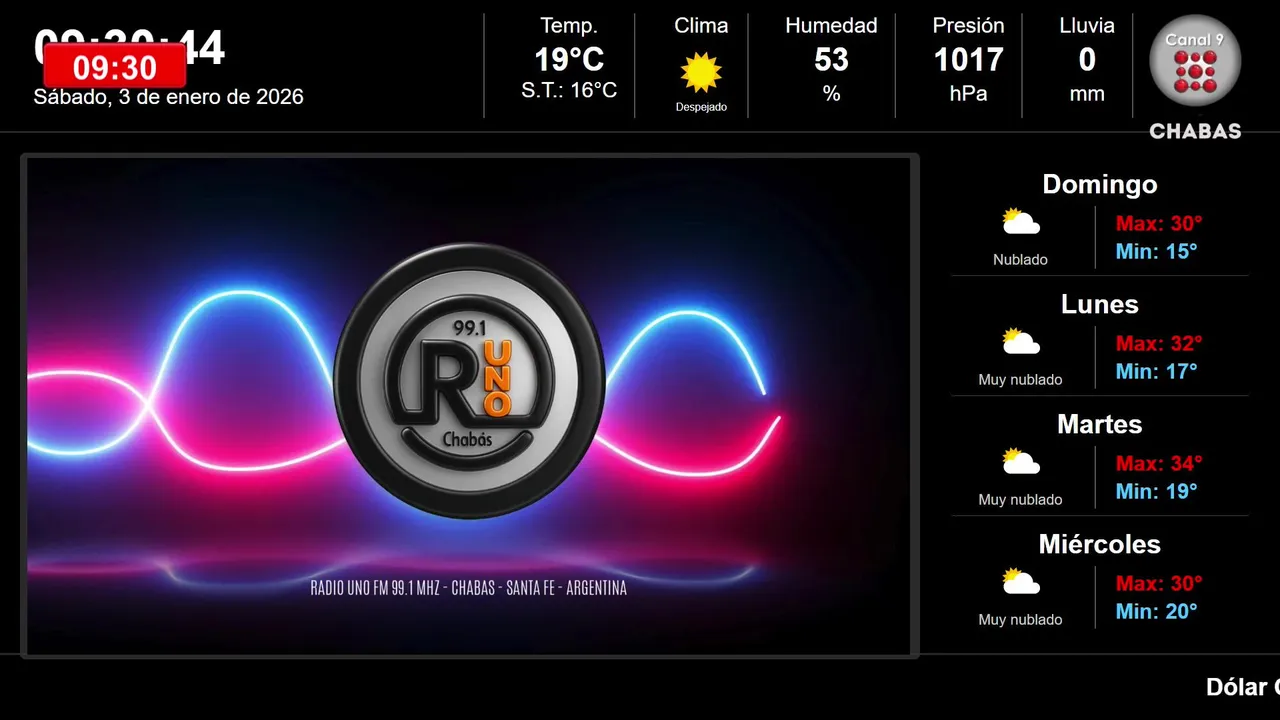Click the Presión 1017 value
The width and height of the screenshot is (1280, 720).
[968, 60]
